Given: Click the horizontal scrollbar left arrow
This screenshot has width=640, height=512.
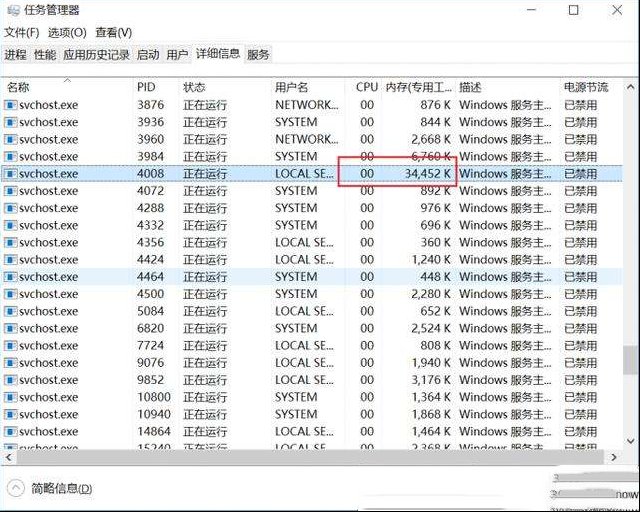Looking at the screenshot, I should (8, 457).
